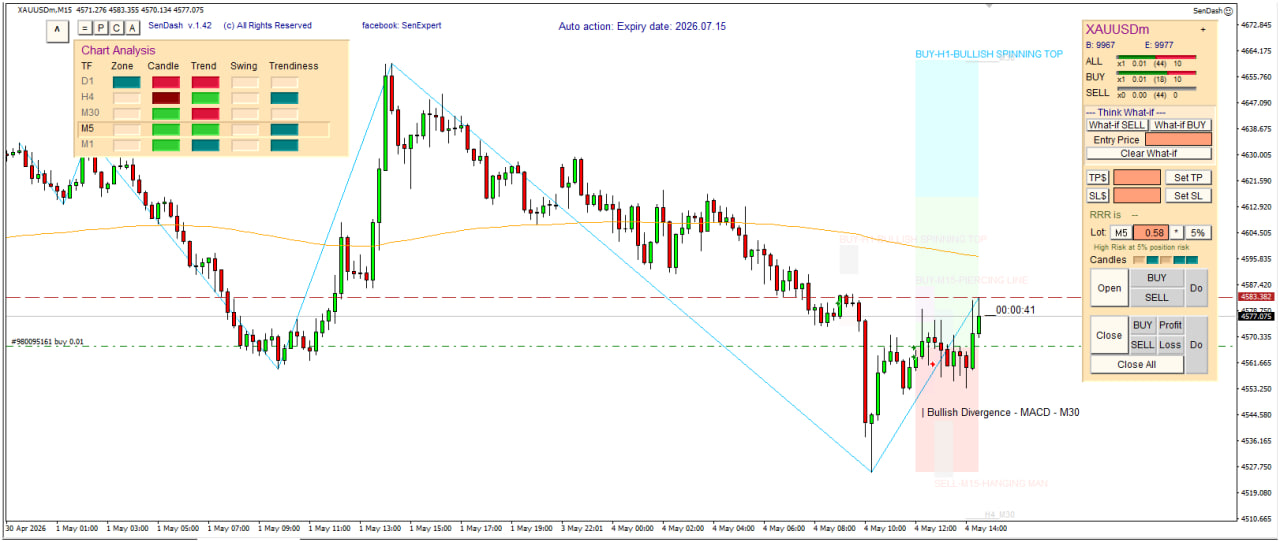Click the XAUUSDm symbol title
Viewport: 1280px width, 542px height.
pyautogui.click(x=1118, y=30)
